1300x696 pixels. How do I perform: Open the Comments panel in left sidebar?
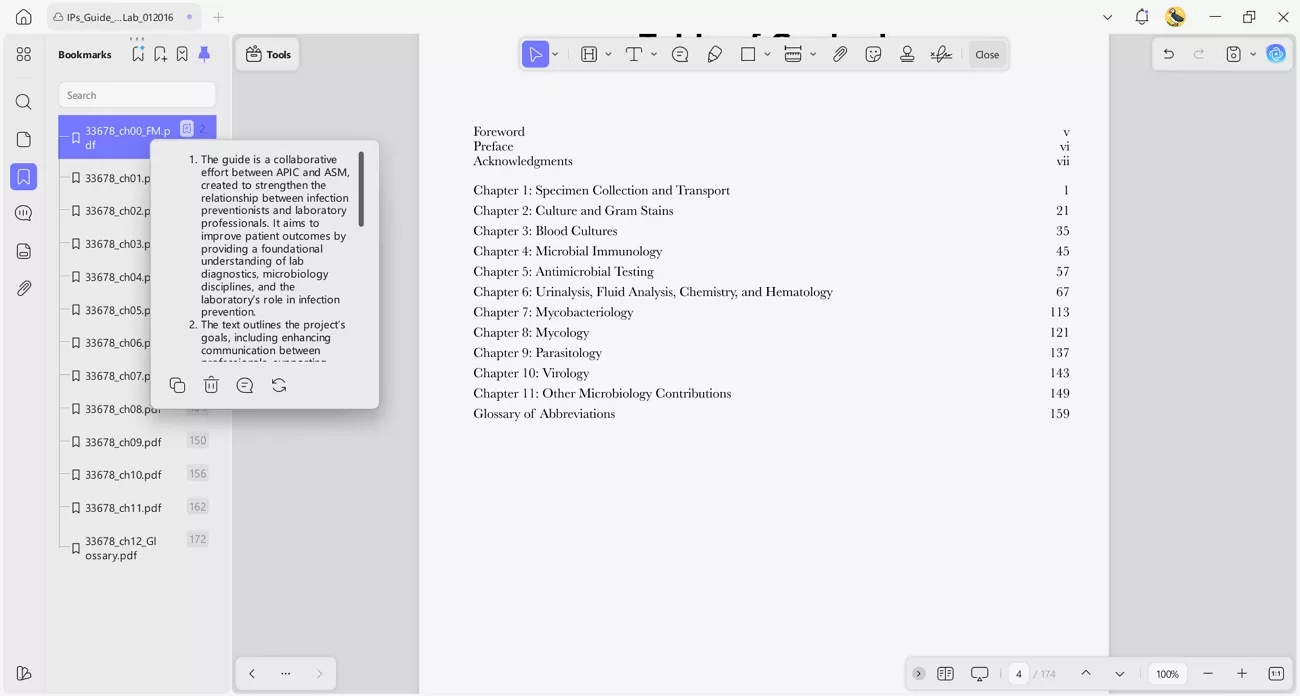24,213
